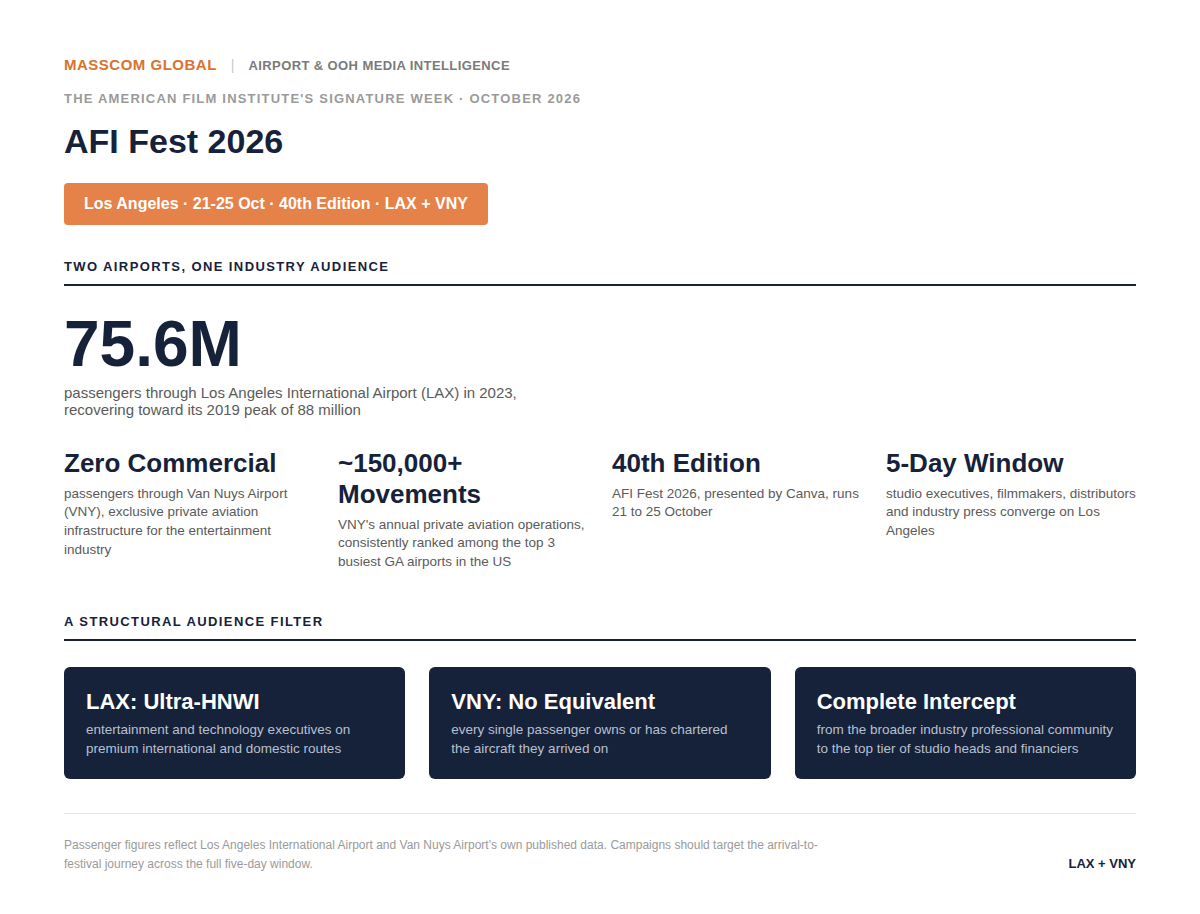Open the Complete Intercept card
This screenshot has width=1200, height=914.
point(965,723)
